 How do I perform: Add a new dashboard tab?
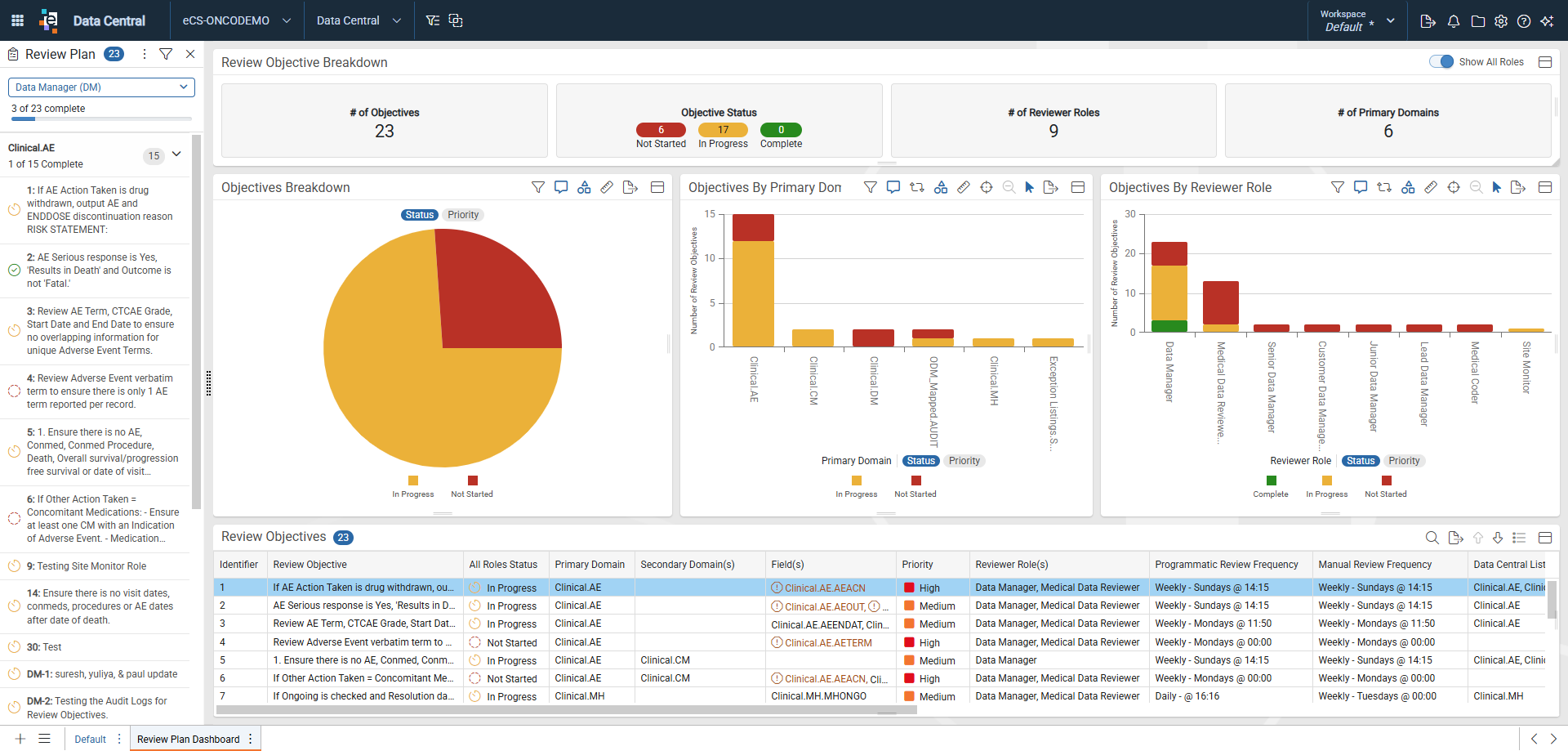pos(20,739)
